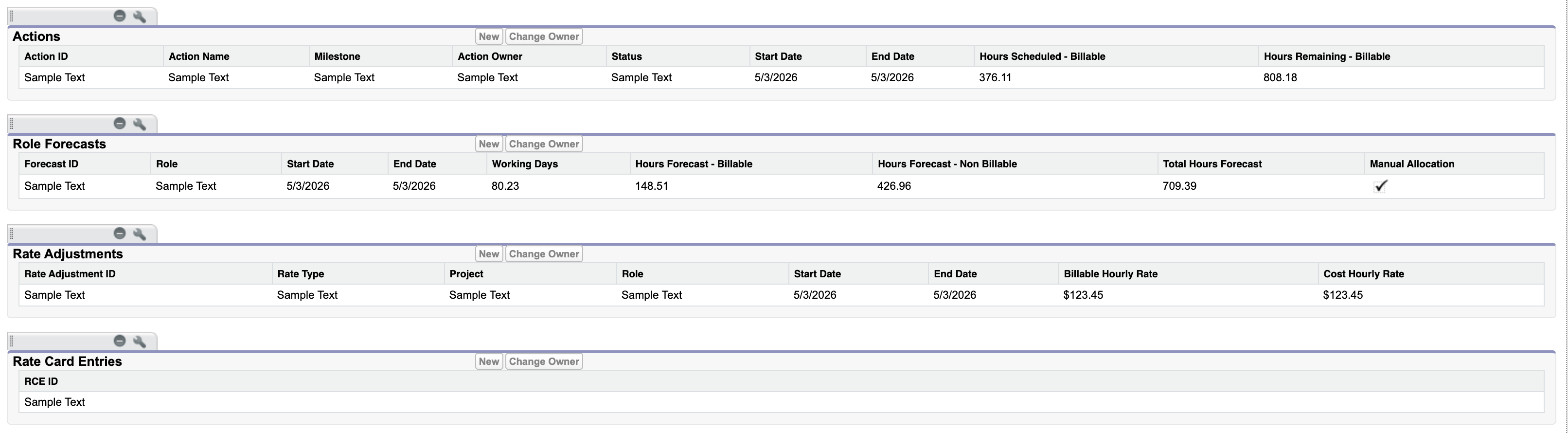Click the 80.23 working days value
1568x433 pixels.
pyautogui.click(x=505, y=186)
